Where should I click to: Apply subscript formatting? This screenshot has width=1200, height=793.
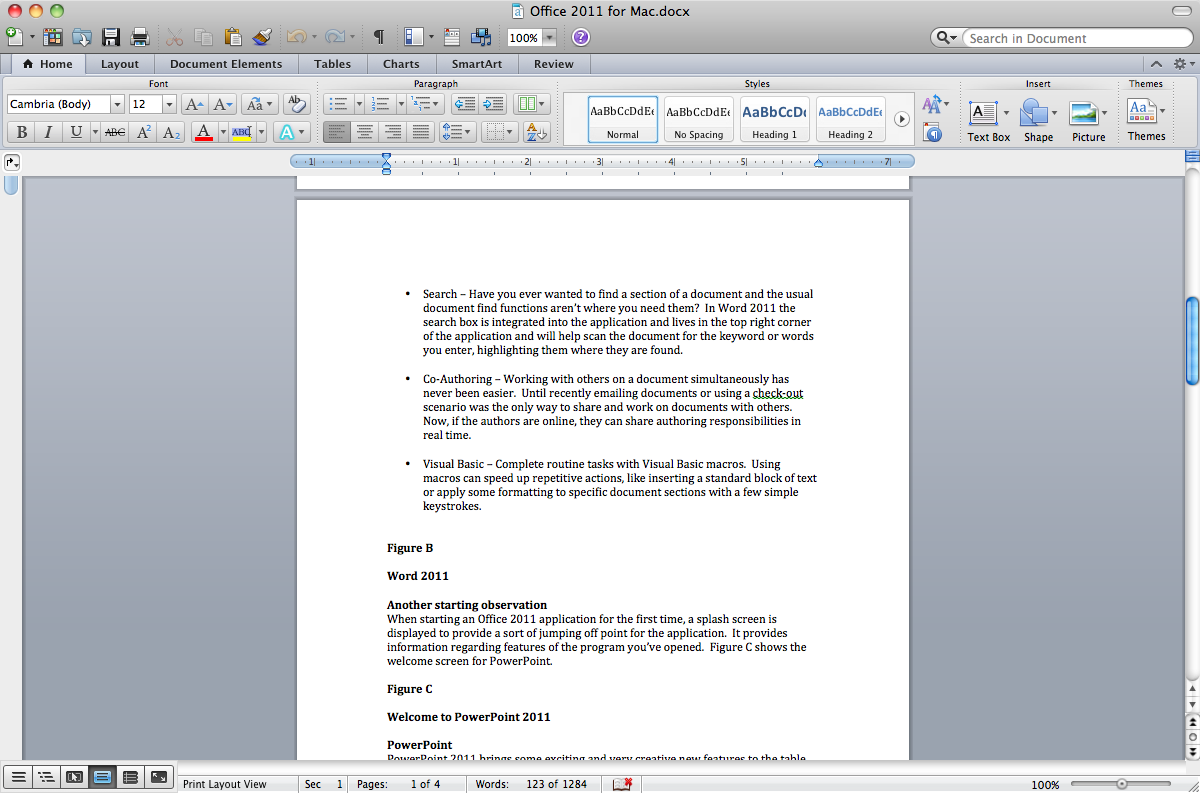coord(172,132)
